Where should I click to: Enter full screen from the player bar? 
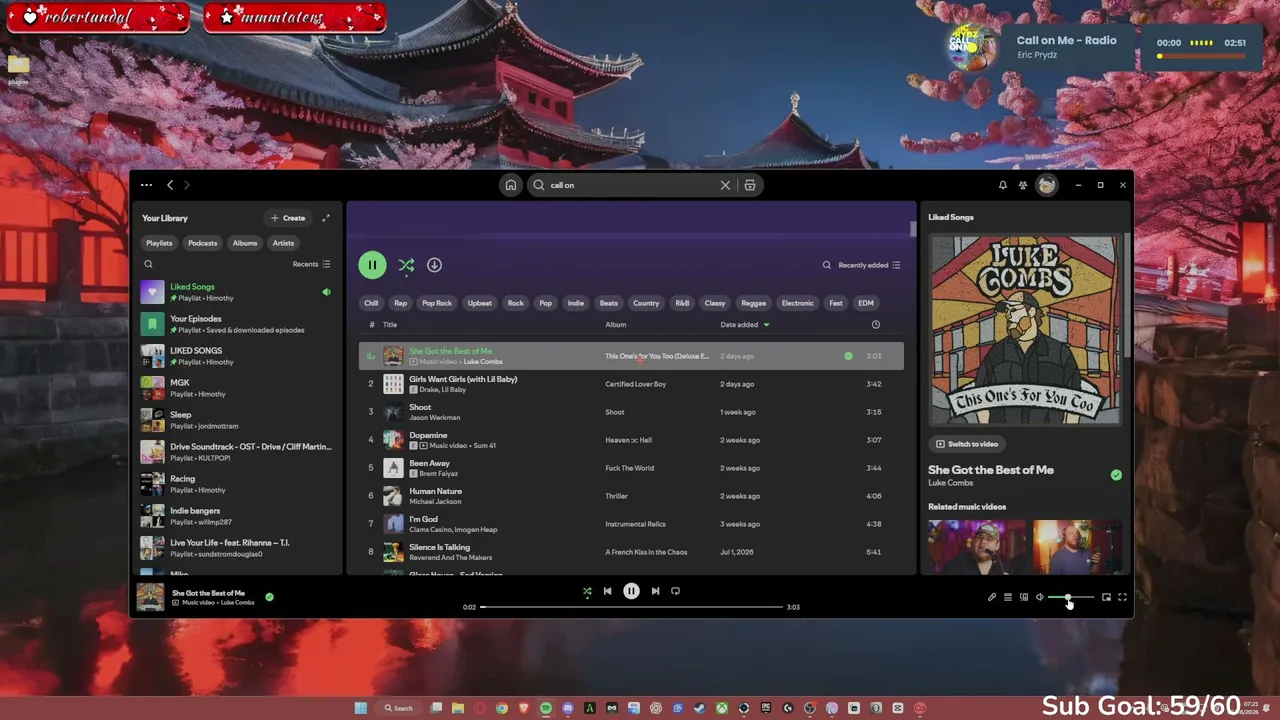tap(1122, 597)
